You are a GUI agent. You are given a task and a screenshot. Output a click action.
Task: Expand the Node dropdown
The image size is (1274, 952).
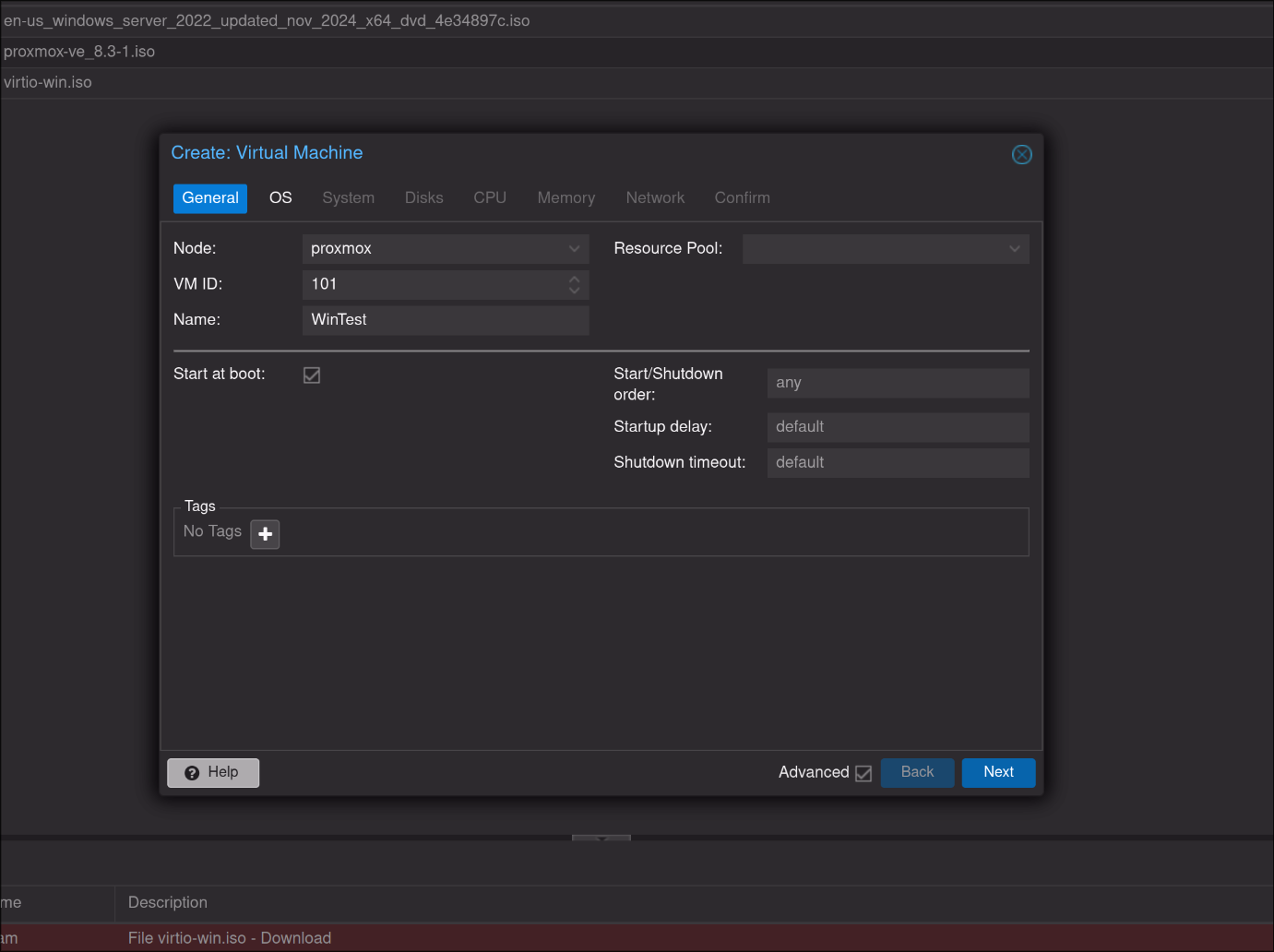coord(574,249)
